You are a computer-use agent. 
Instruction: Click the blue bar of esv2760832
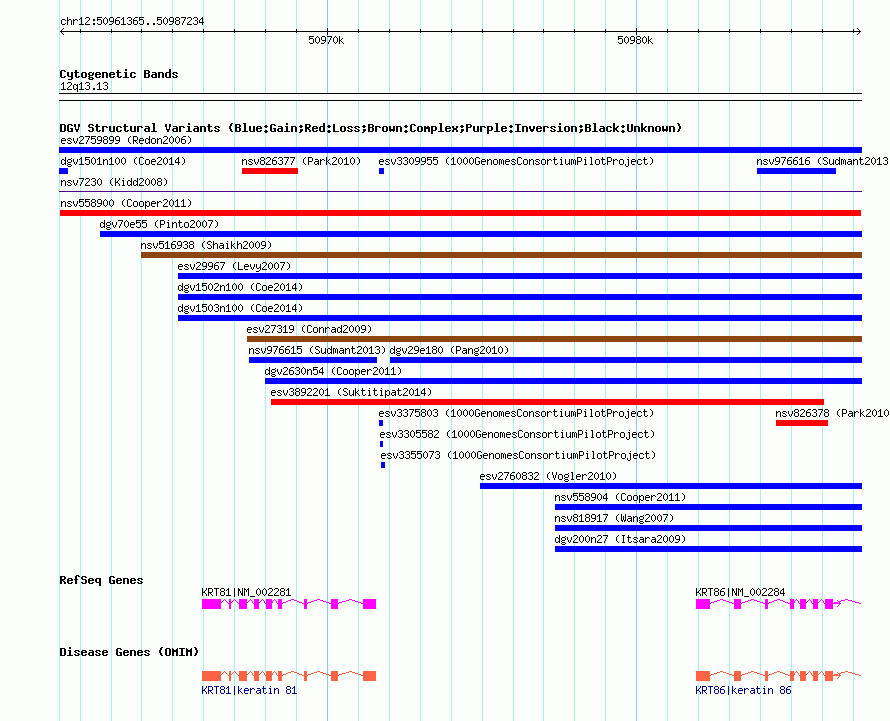671,486
